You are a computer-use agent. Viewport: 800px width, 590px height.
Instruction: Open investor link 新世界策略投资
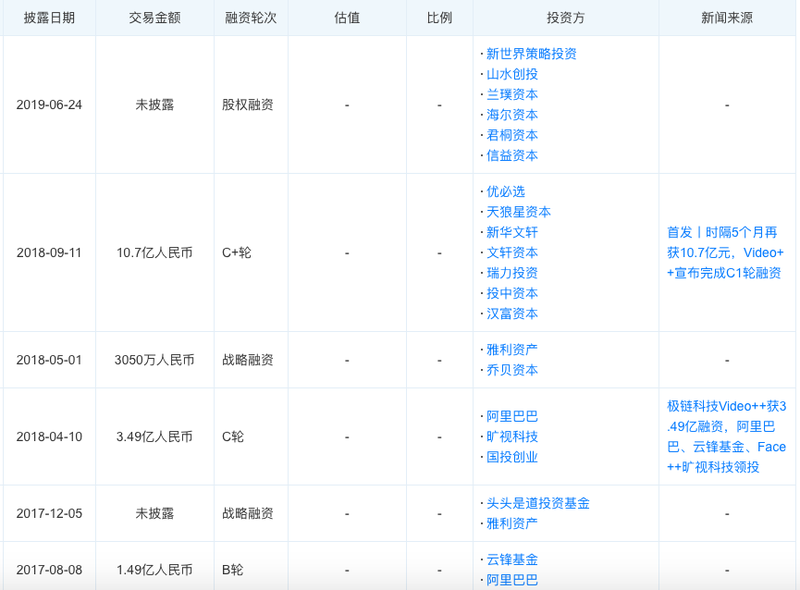point(531,54)
